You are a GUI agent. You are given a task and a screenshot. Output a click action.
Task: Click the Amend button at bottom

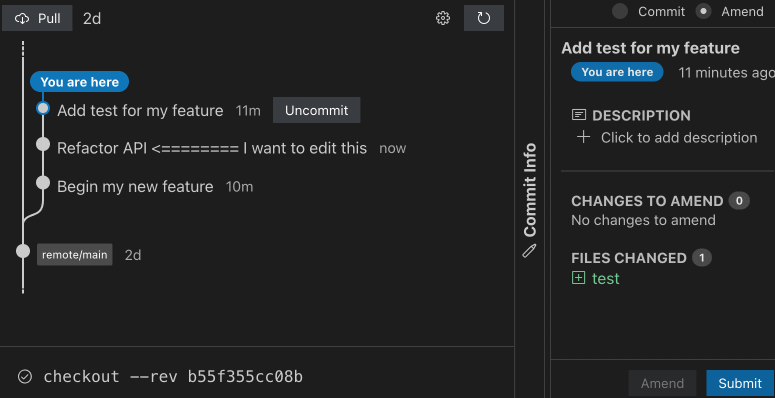point(662,383)
